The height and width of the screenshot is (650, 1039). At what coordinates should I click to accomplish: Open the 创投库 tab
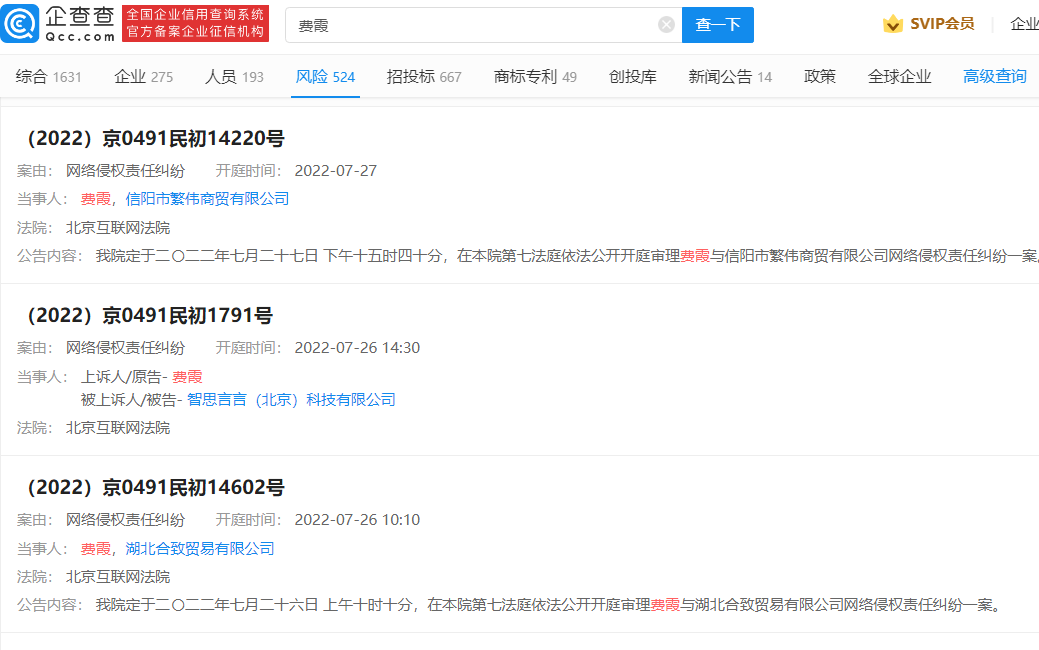pos(633,77)
